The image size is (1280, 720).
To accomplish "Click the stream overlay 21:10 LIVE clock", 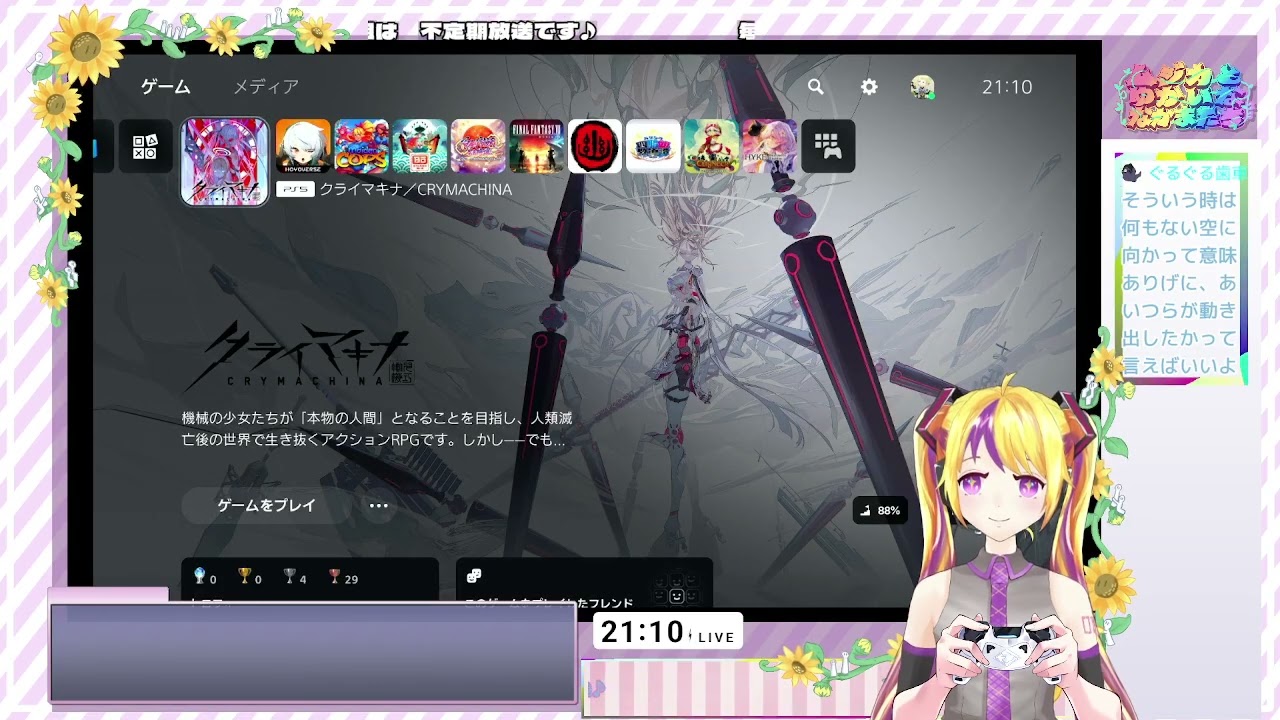I will tap(668, 632).
